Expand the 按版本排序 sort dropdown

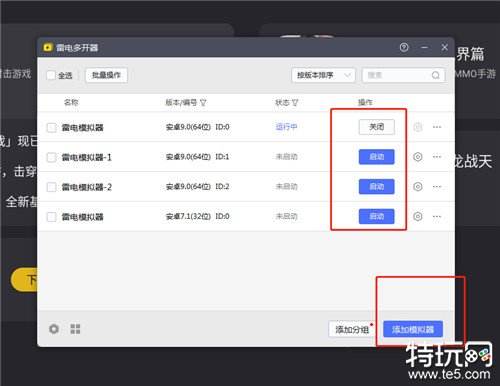coord(323,75)
